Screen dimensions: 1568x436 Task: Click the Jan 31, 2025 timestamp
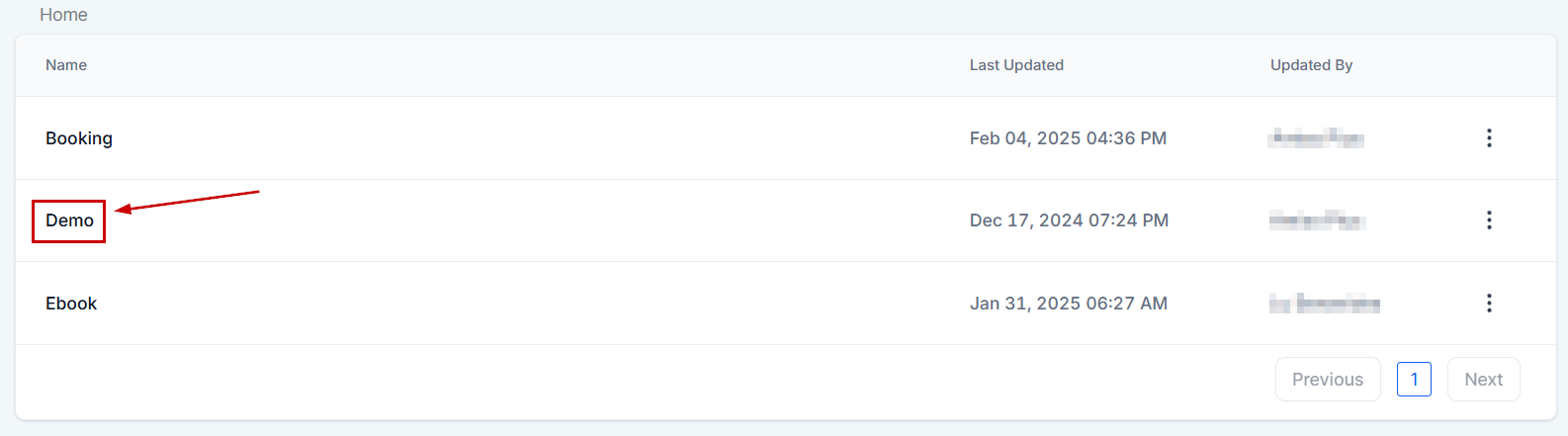pyautogui.click(x=1068, y=304)
